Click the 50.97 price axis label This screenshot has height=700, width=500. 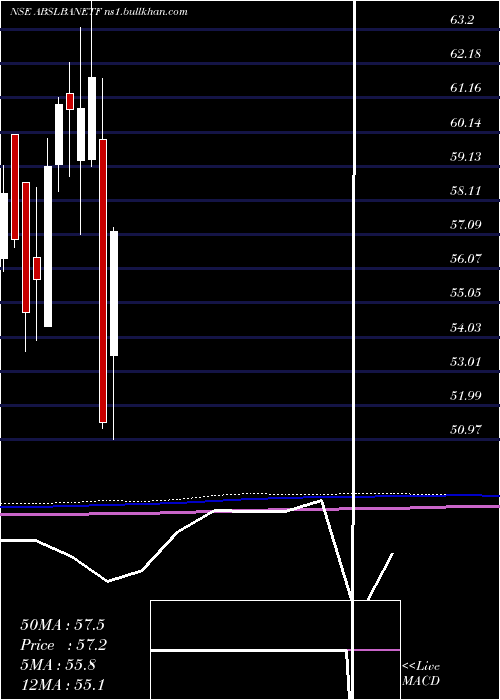pyautogui.click(x=466, y=430)
